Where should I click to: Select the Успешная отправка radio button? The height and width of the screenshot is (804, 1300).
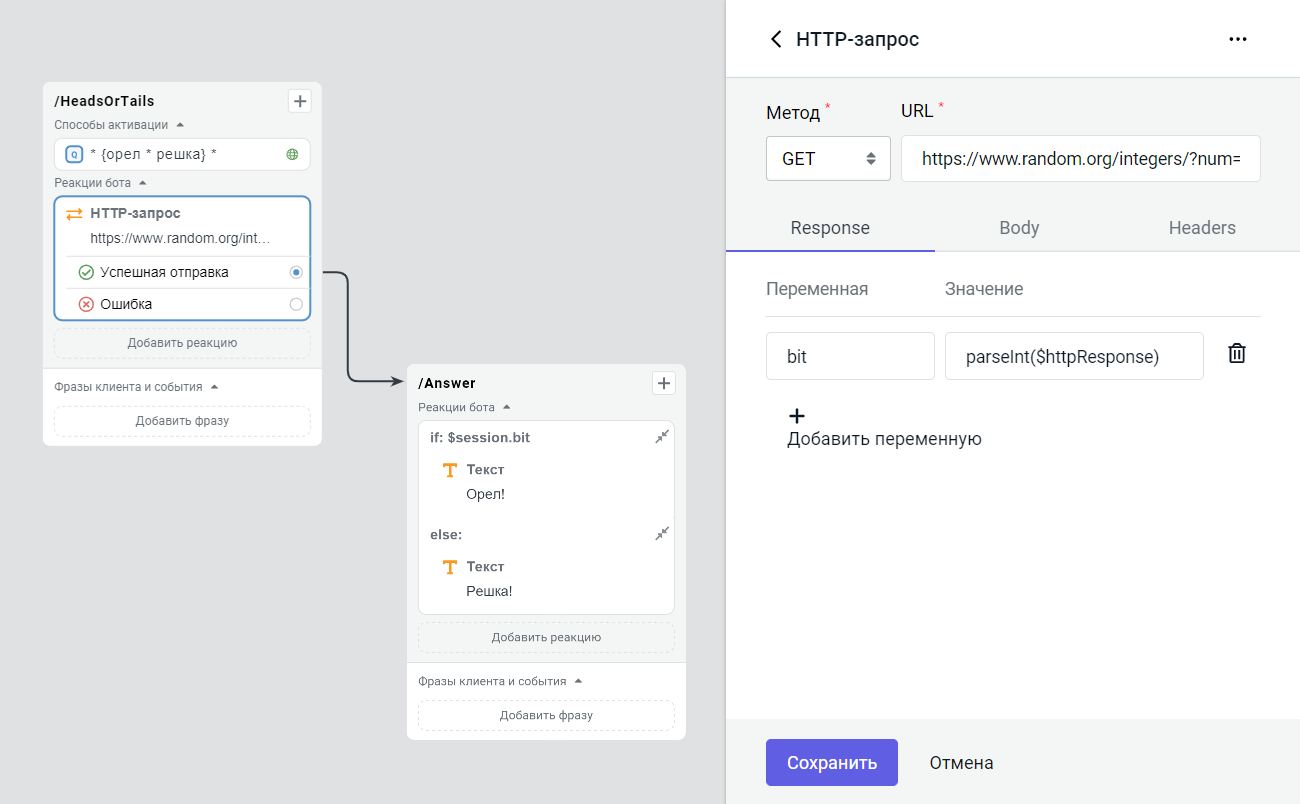pos(297,271)
